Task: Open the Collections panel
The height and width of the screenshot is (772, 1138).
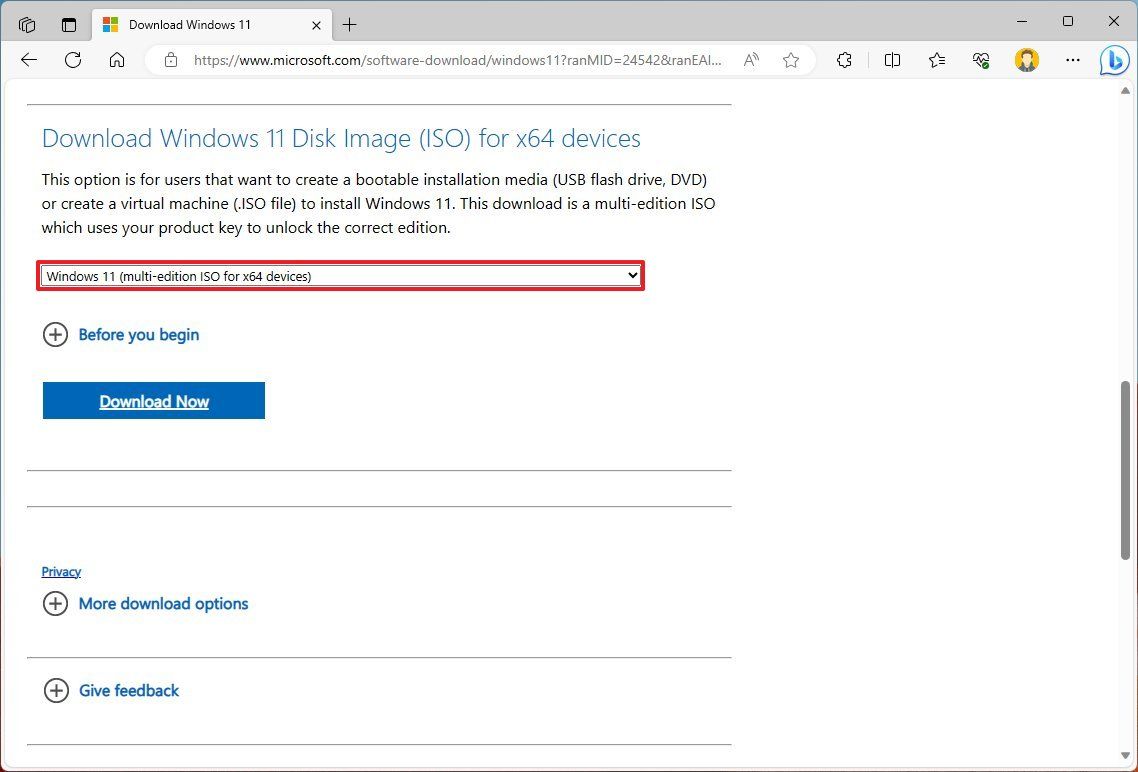Action: (x=936, y=60)
